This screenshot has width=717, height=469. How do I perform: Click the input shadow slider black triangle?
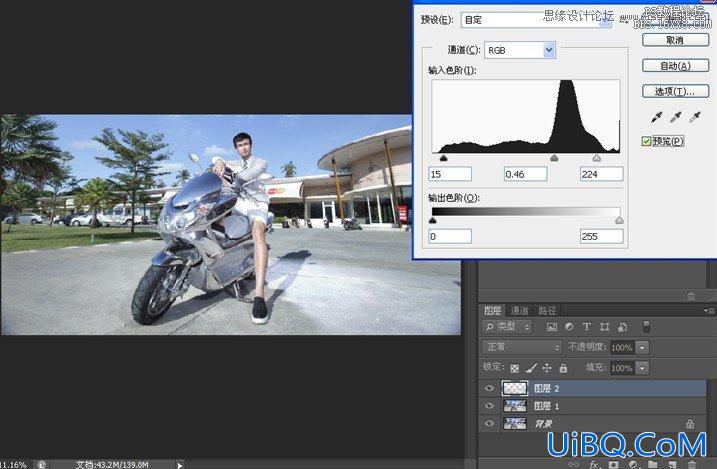click(443, 158)
